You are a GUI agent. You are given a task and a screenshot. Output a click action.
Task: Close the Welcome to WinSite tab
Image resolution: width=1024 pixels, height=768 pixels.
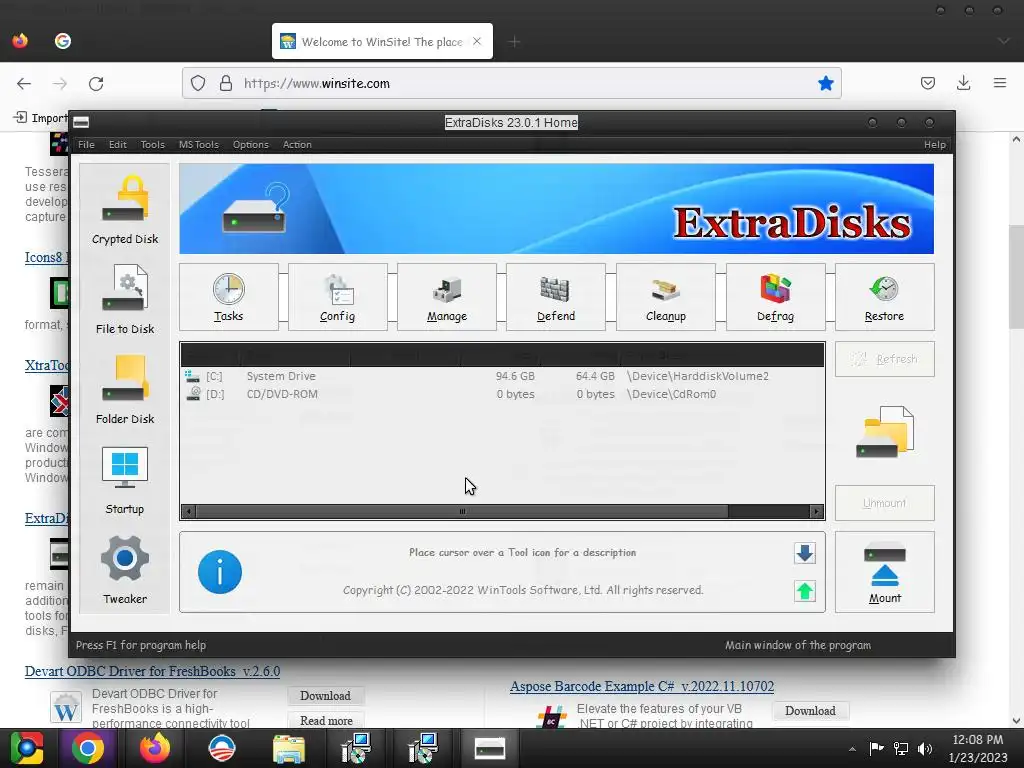tap(477, 41)
